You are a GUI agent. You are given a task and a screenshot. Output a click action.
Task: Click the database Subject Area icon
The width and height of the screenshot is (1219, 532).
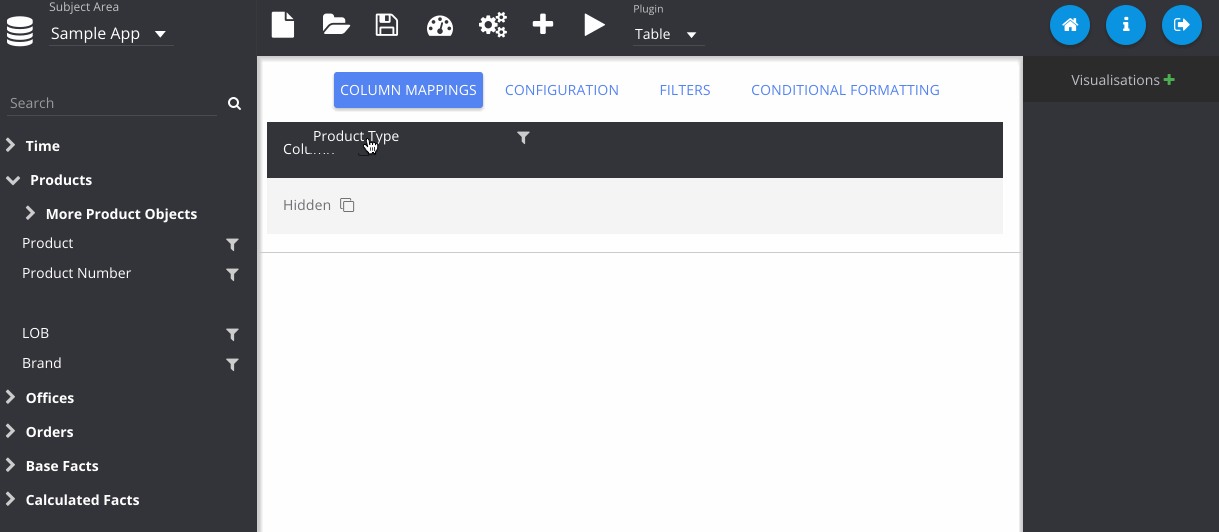point(20,32)
